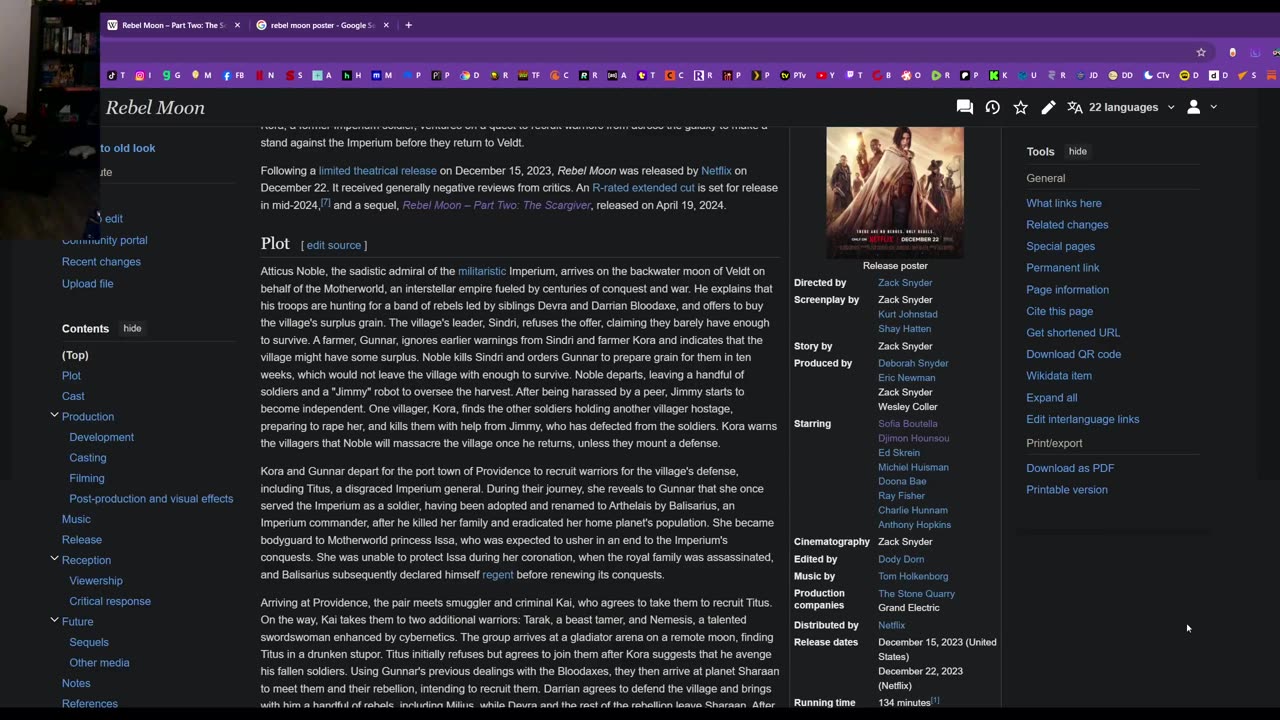The image size is (1280, 720).
Task: Open the Upload file sidebar link
Action: (x=87, y=283)
